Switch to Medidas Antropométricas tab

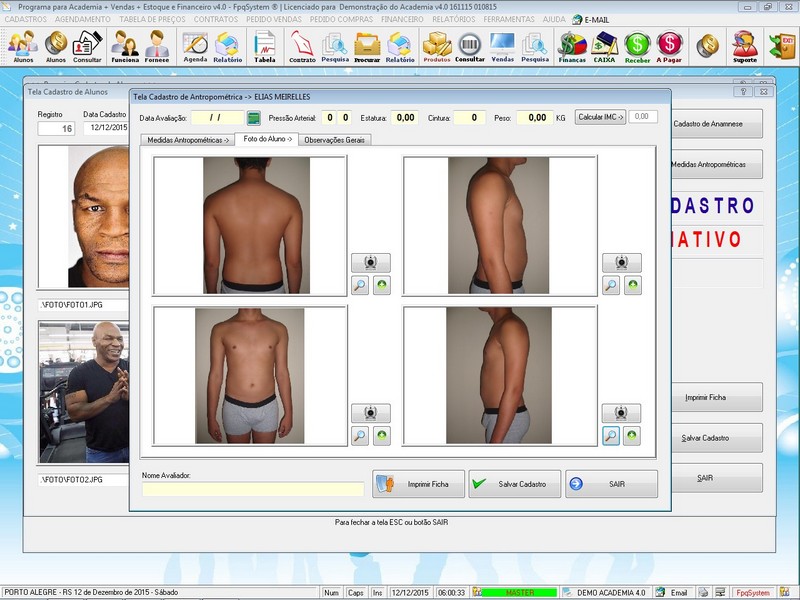pos(188,140)
